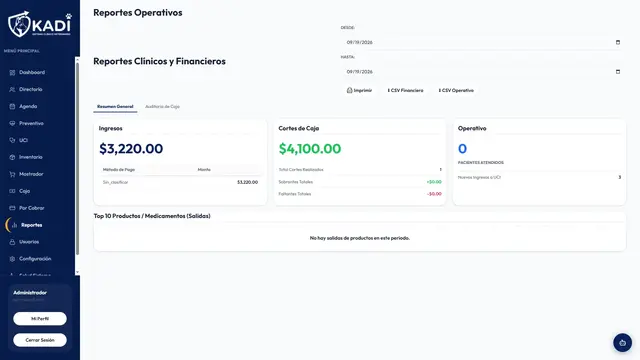Click the Caja cash icon

[12, 191]
